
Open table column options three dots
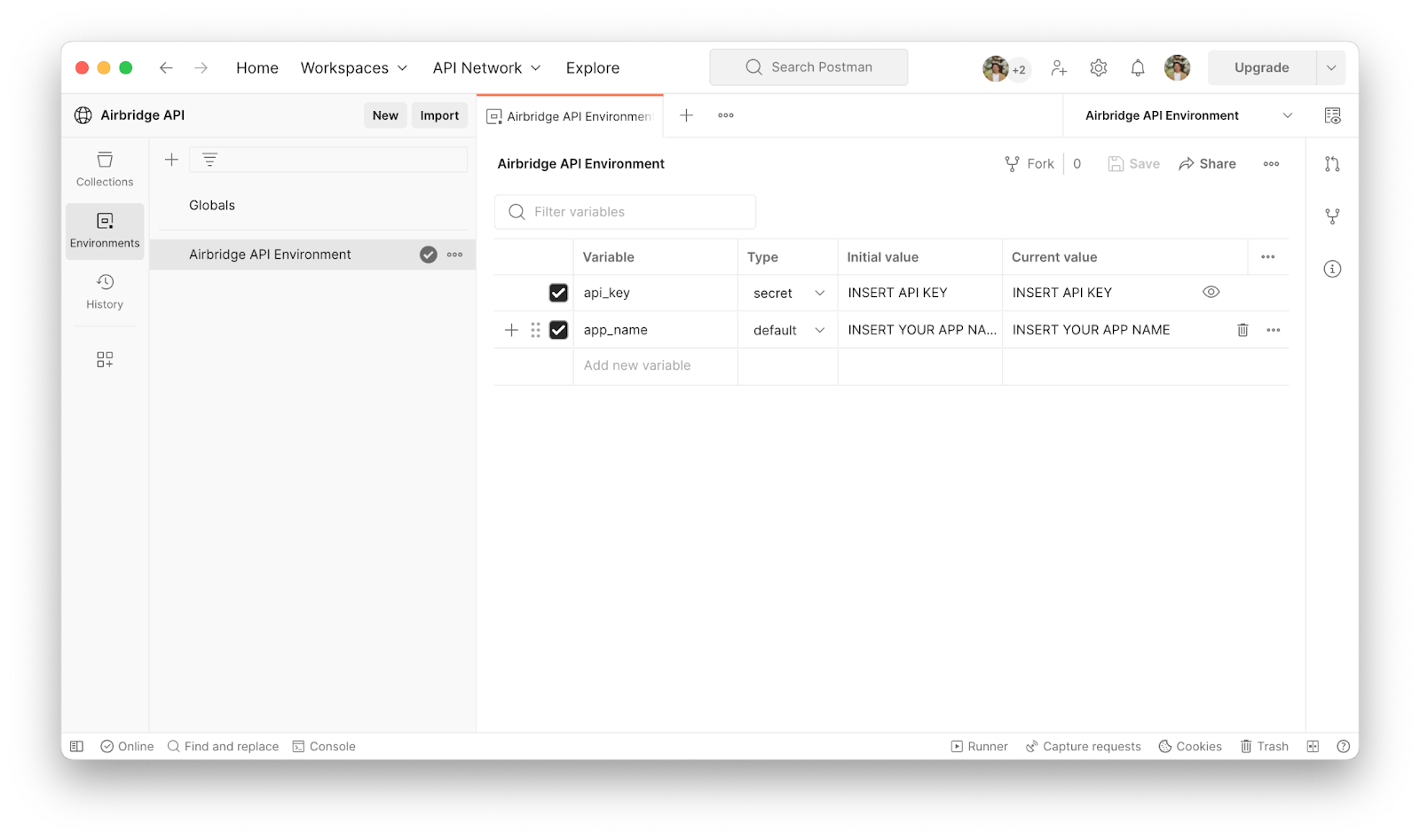(x=1268, y=257)
